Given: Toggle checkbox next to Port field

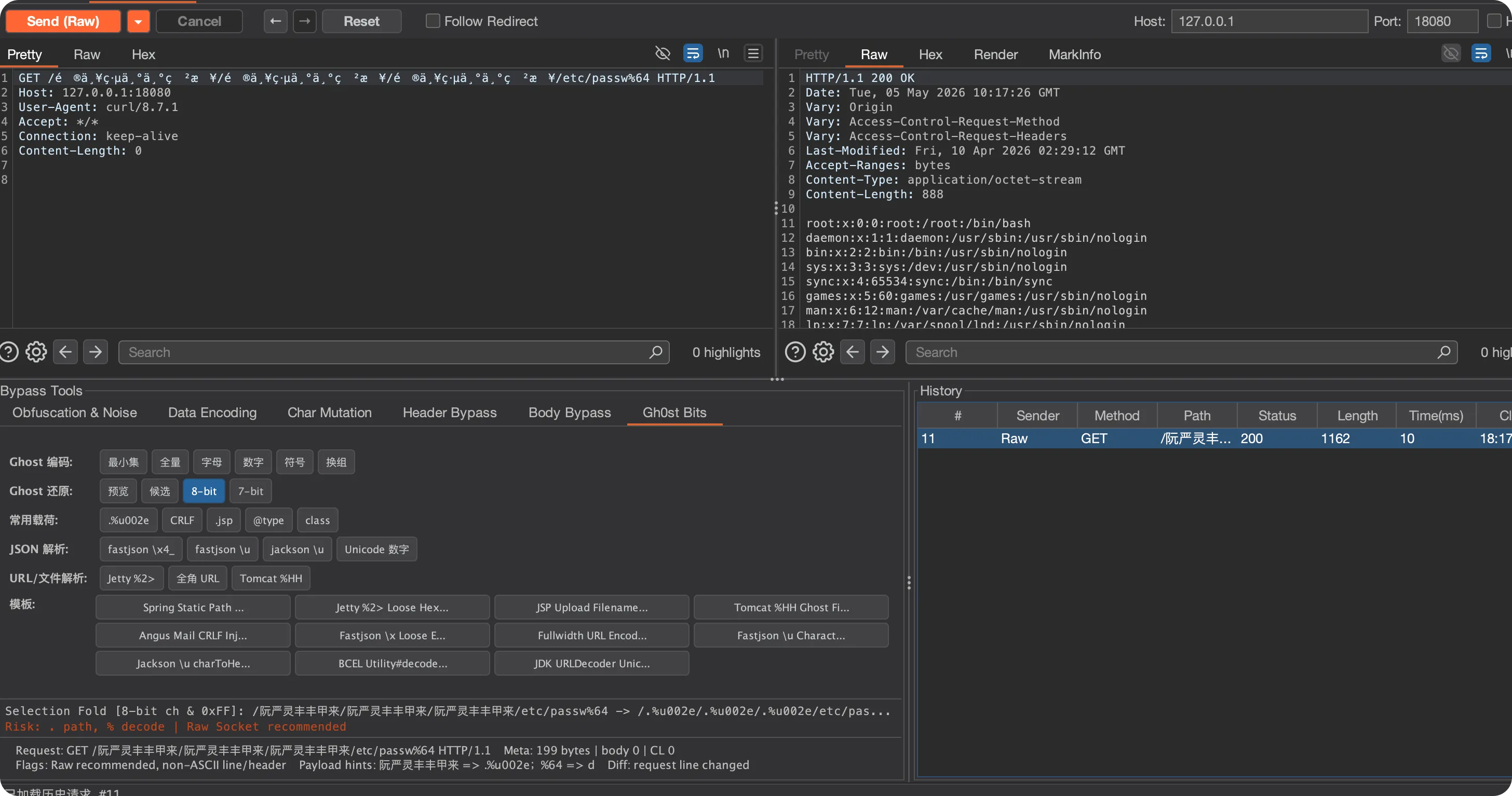Looking at the screenshot, I should tap(1494, 21).
